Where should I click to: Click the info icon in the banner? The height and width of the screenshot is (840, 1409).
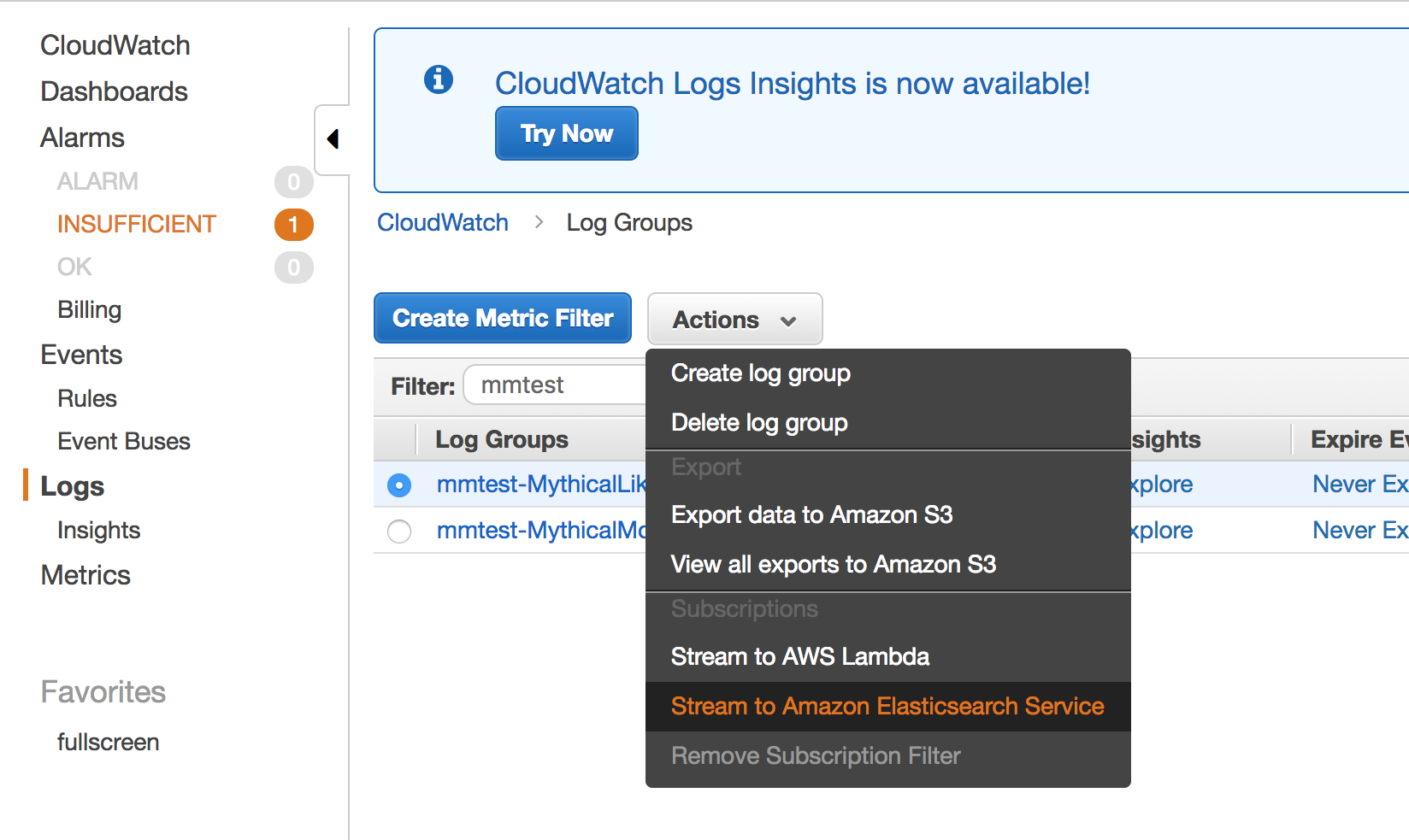pos(439,79)
